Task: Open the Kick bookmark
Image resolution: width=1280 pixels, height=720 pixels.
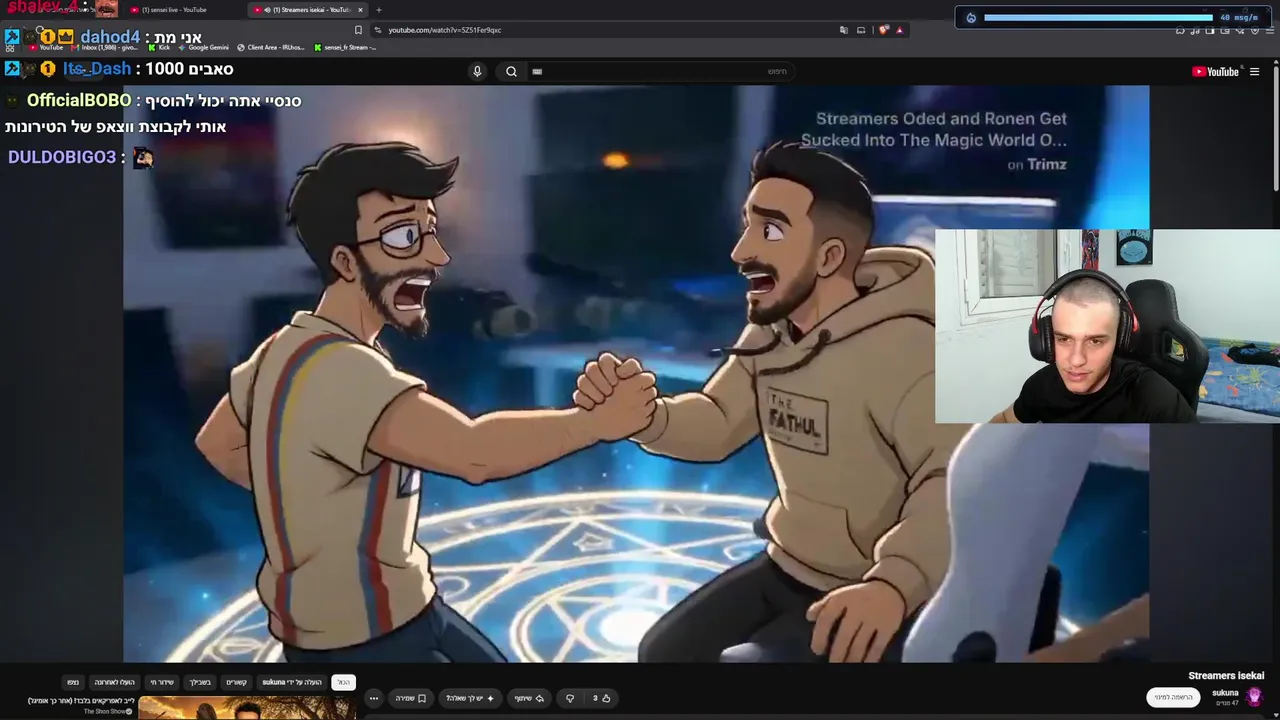Action: pos(160,47)
